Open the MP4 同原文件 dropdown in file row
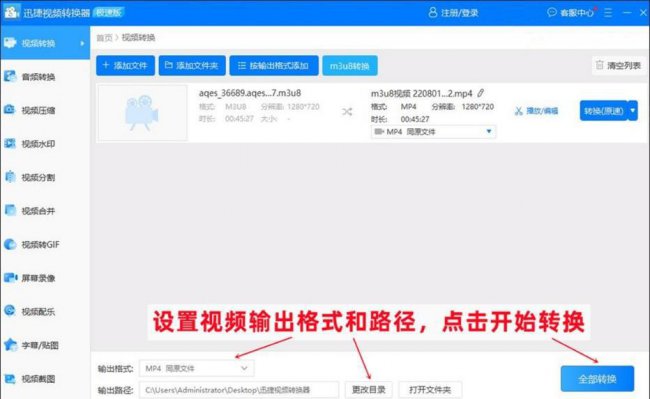Screen dimensions: 650x399 [x=433, y=132]
